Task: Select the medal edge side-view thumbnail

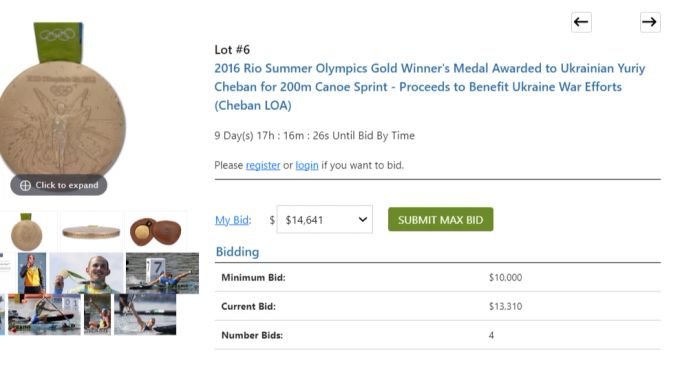Action: tap(91, 232)
